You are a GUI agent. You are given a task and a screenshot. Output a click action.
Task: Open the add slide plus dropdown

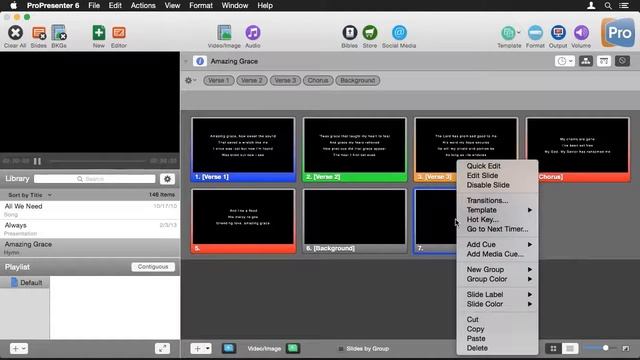[201, 348]
